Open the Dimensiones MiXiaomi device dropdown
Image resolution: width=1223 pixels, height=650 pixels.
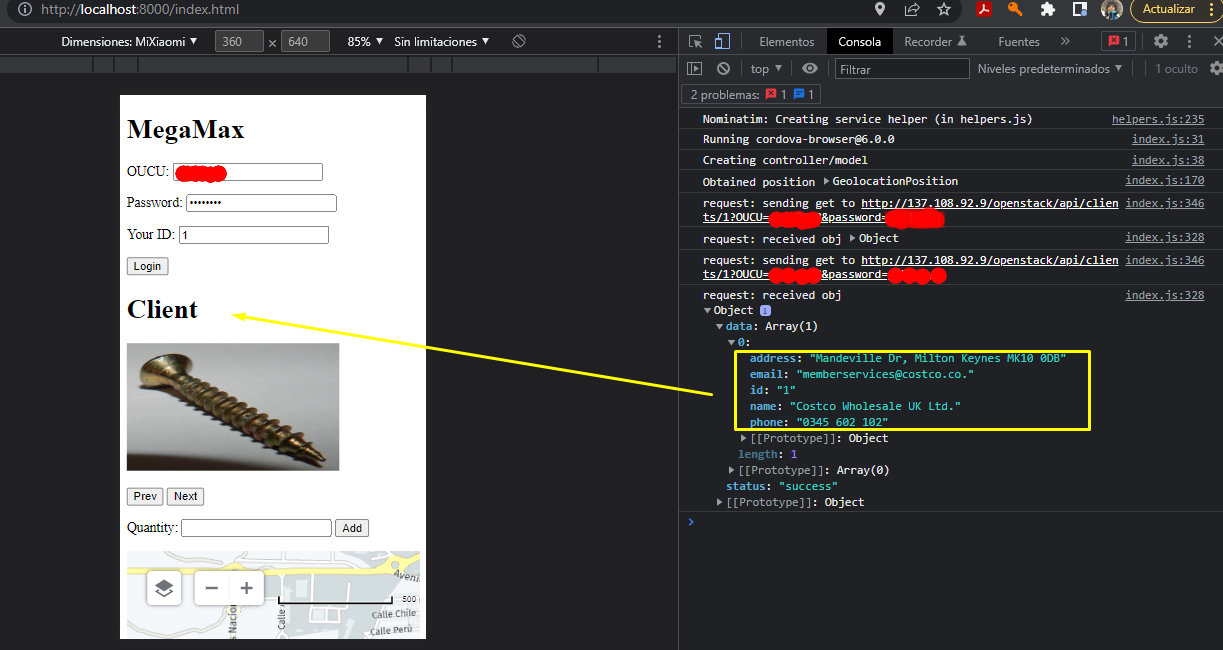(129, 42)
